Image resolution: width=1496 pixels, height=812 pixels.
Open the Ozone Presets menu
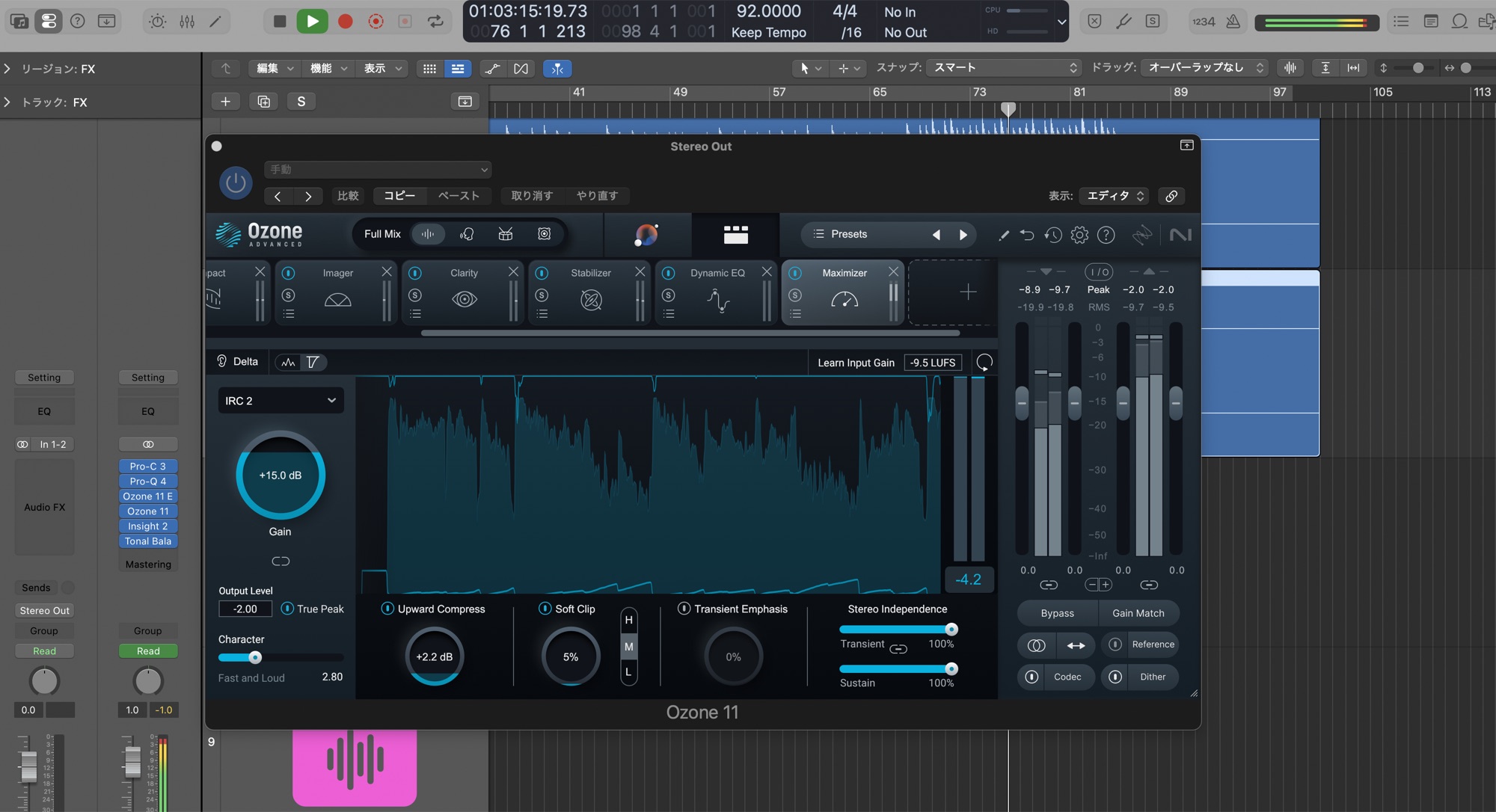point(849,234)
